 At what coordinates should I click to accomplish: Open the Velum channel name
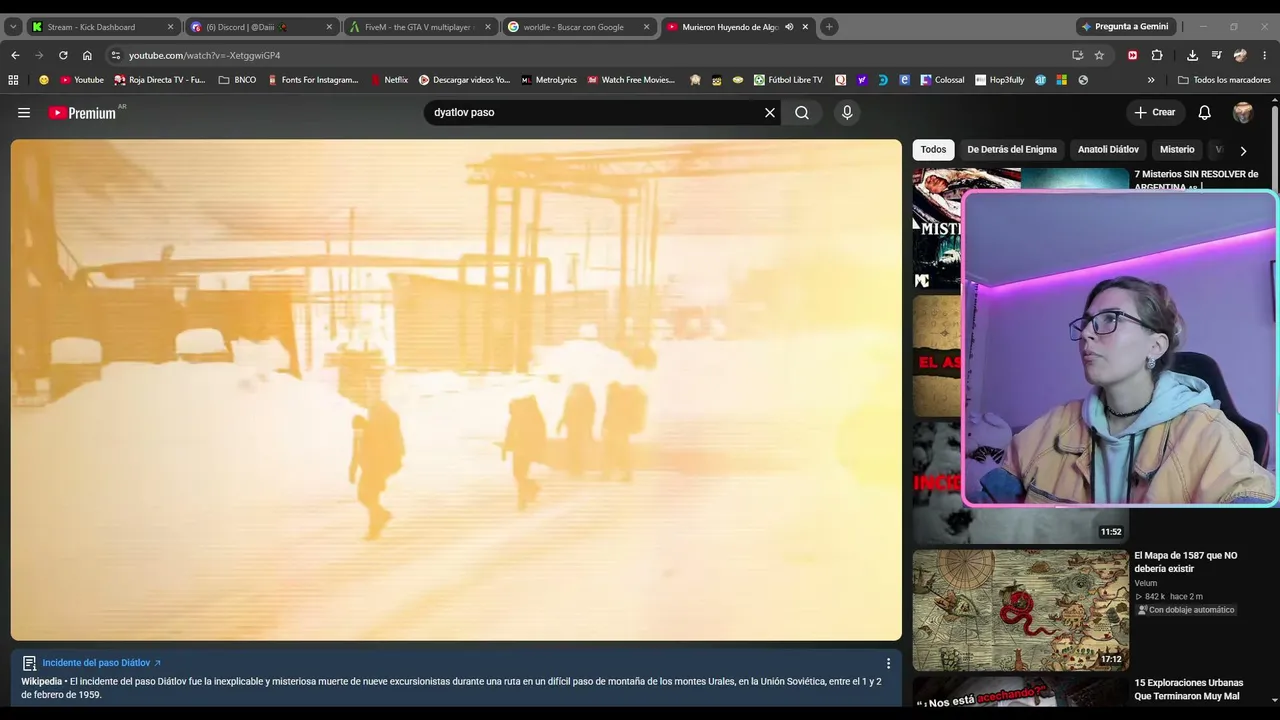tap(1146, 583)
